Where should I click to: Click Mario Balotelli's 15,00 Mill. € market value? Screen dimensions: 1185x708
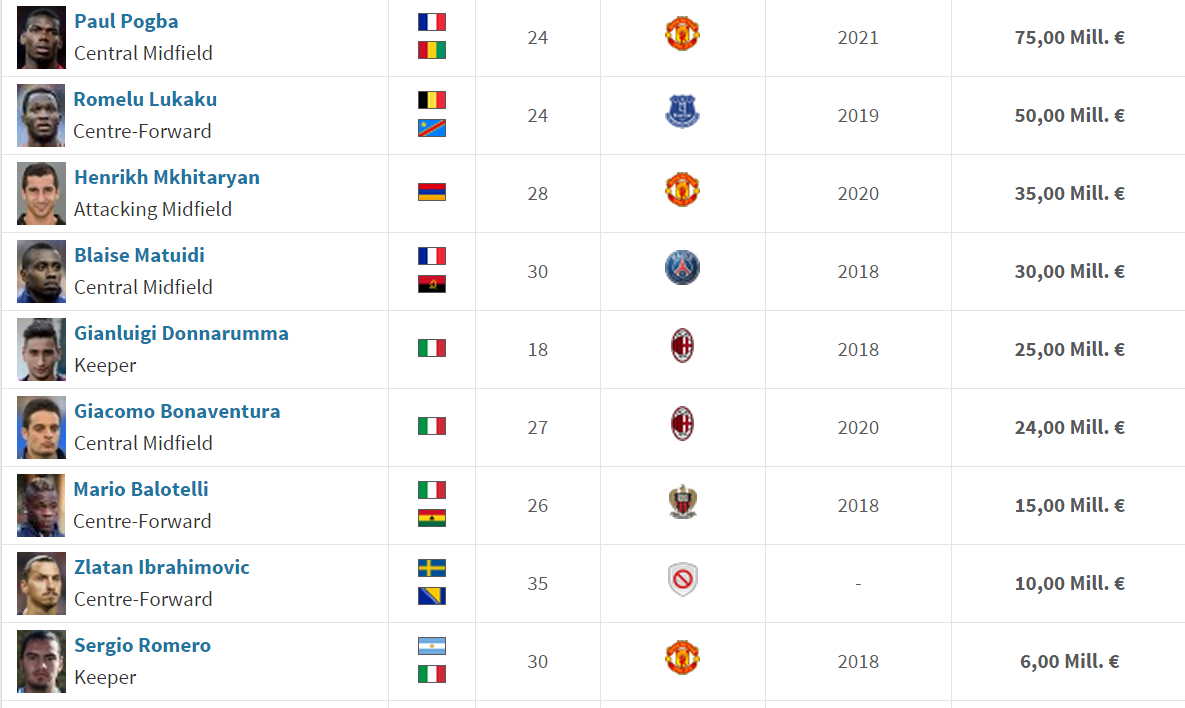pos(1069,505)
